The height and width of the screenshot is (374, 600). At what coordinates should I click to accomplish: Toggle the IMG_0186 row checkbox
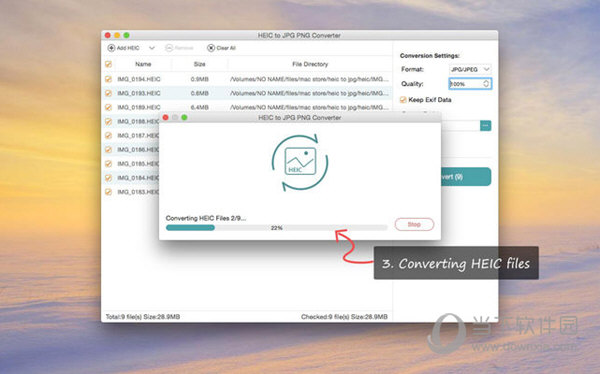[x=108, y=149]
